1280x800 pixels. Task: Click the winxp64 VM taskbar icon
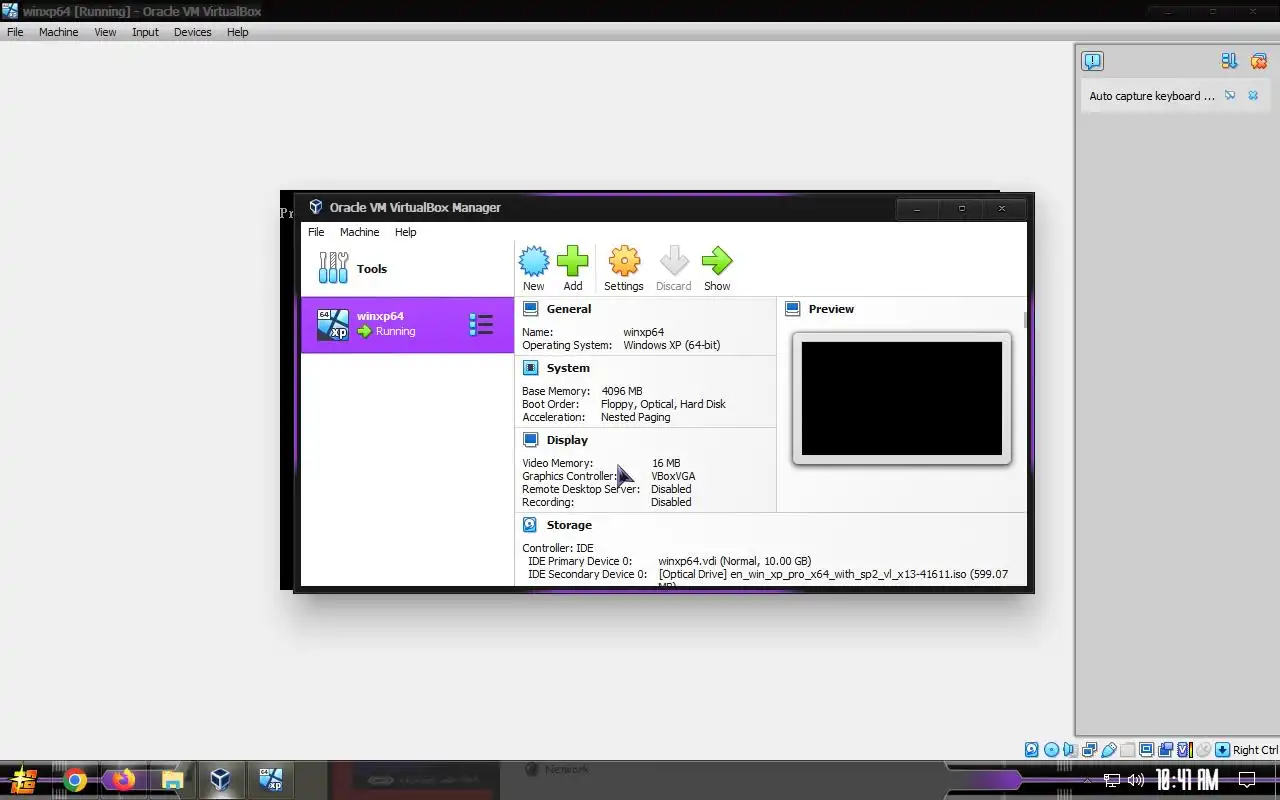tap(270, 780)
